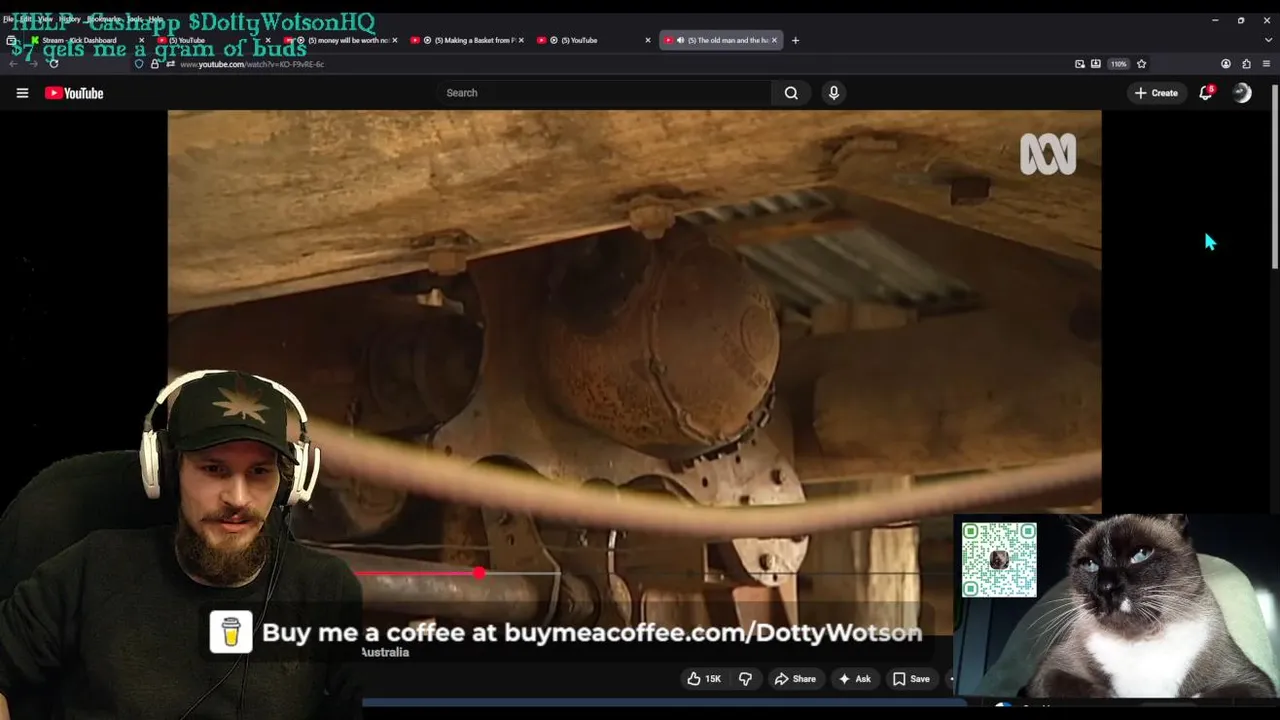The height and width of the screenshot is (720, 1280).
Task: Bookmark this page with the star icon
Action: (x=1141, y=64)
